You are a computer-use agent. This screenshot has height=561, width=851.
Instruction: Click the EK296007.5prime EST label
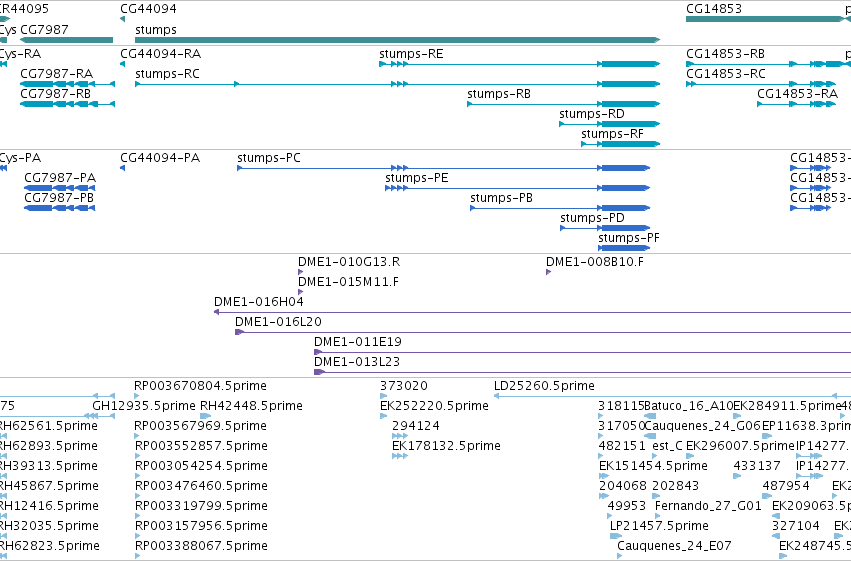740,447
